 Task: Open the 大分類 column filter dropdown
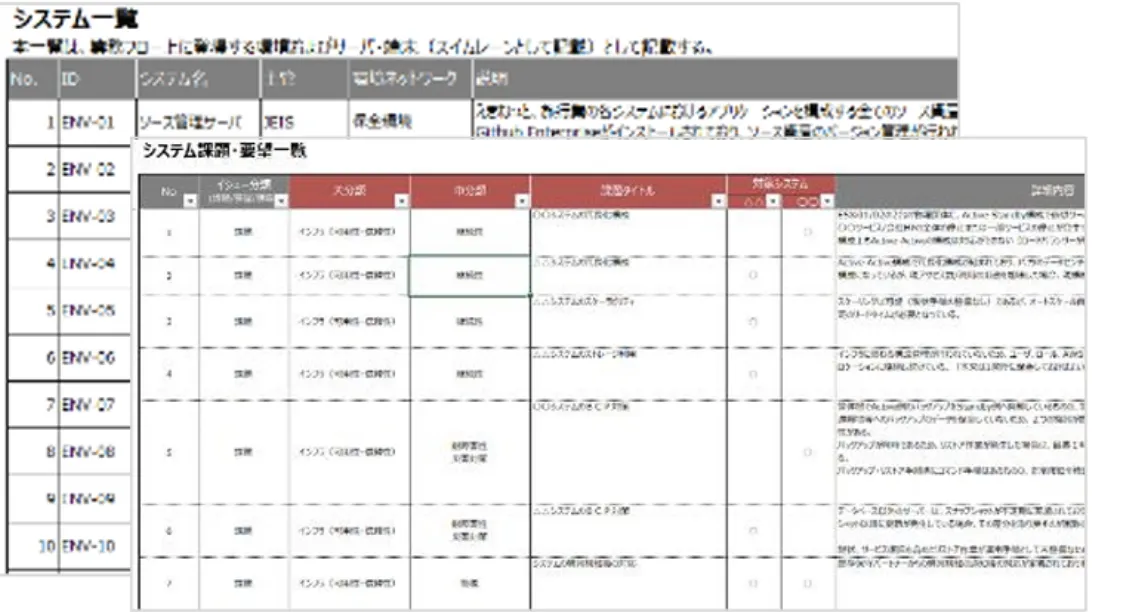click(402, 201)
